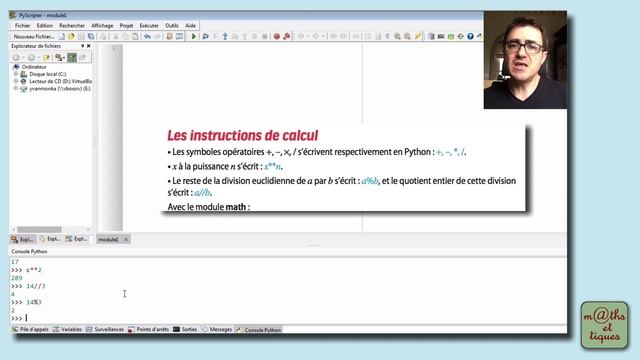640x360 pixels.
Task: Click the console output '289'
Action: point(17,278)
